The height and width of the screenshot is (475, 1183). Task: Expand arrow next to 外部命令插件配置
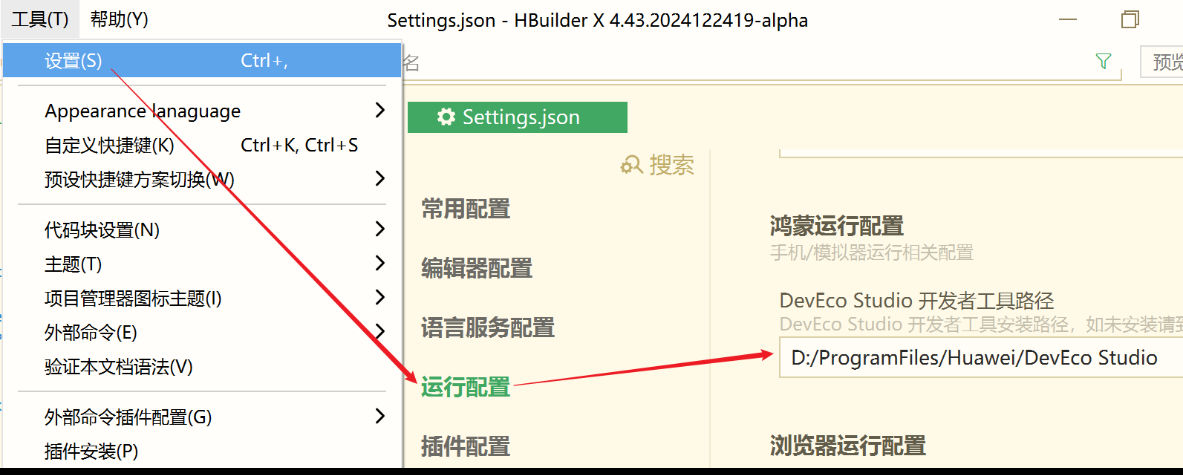pos(380,415)
